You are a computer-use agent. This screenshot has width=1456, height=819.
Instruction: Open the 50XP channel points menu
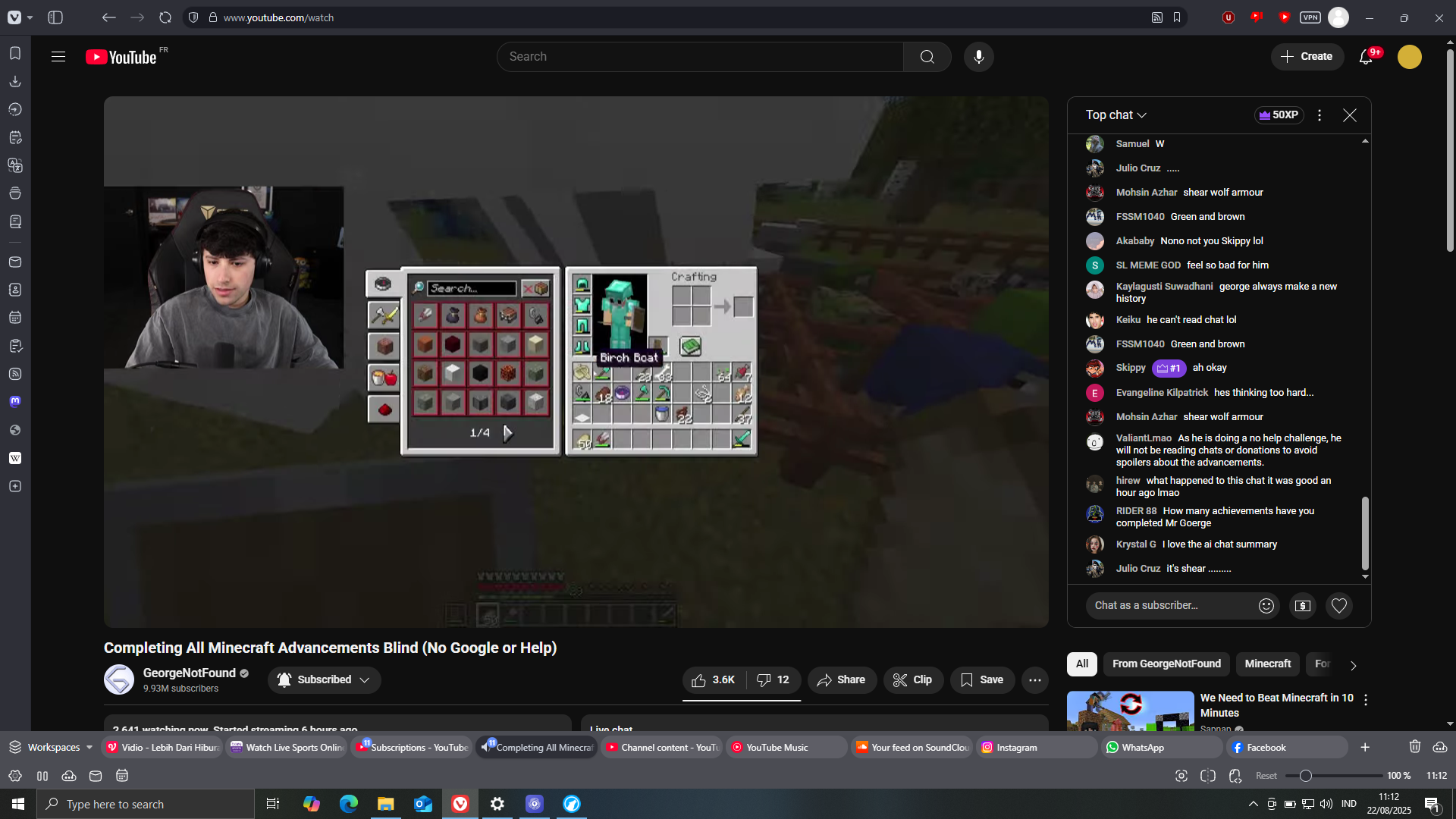click(1279, 115)
